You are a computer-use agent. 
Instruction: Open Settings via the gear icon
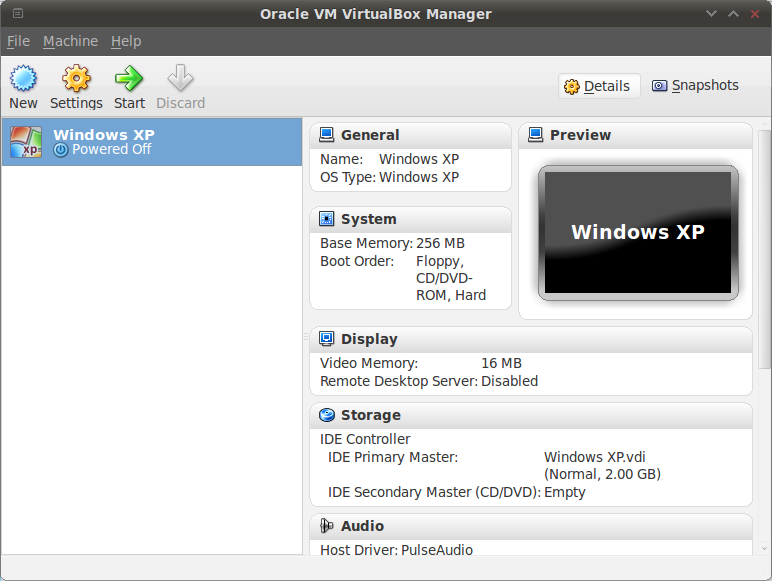(76, 78)
